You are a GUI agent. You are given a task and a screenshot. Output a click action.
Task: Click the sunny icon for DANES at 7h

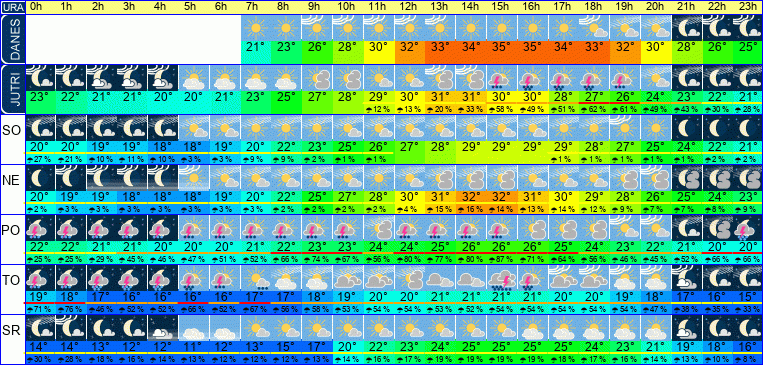click(x=255, y=28)
